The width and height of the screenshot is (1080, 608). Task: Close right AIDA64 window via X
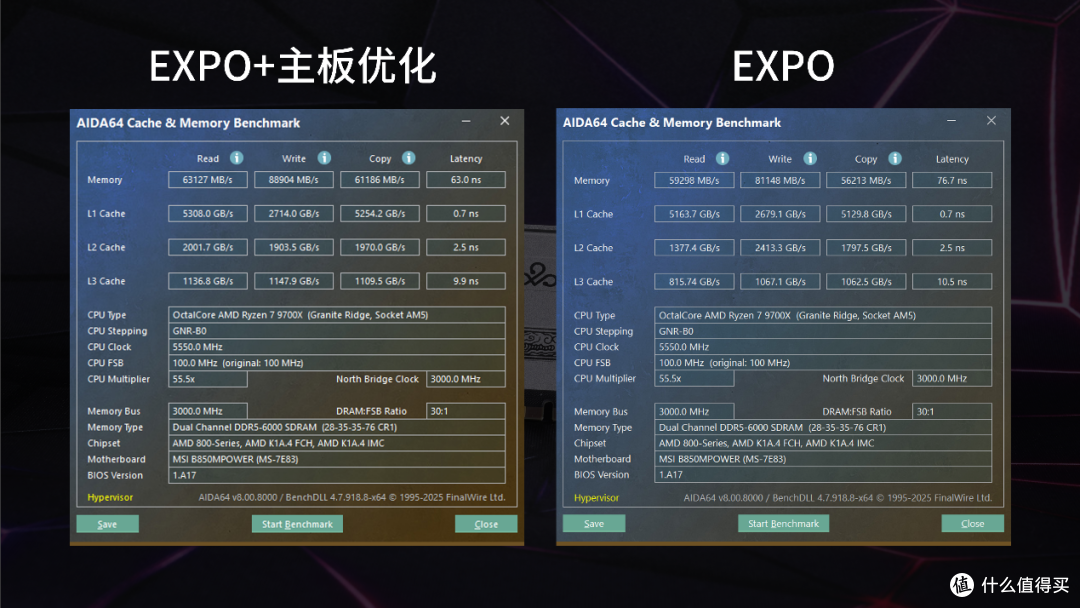(991, 120)
